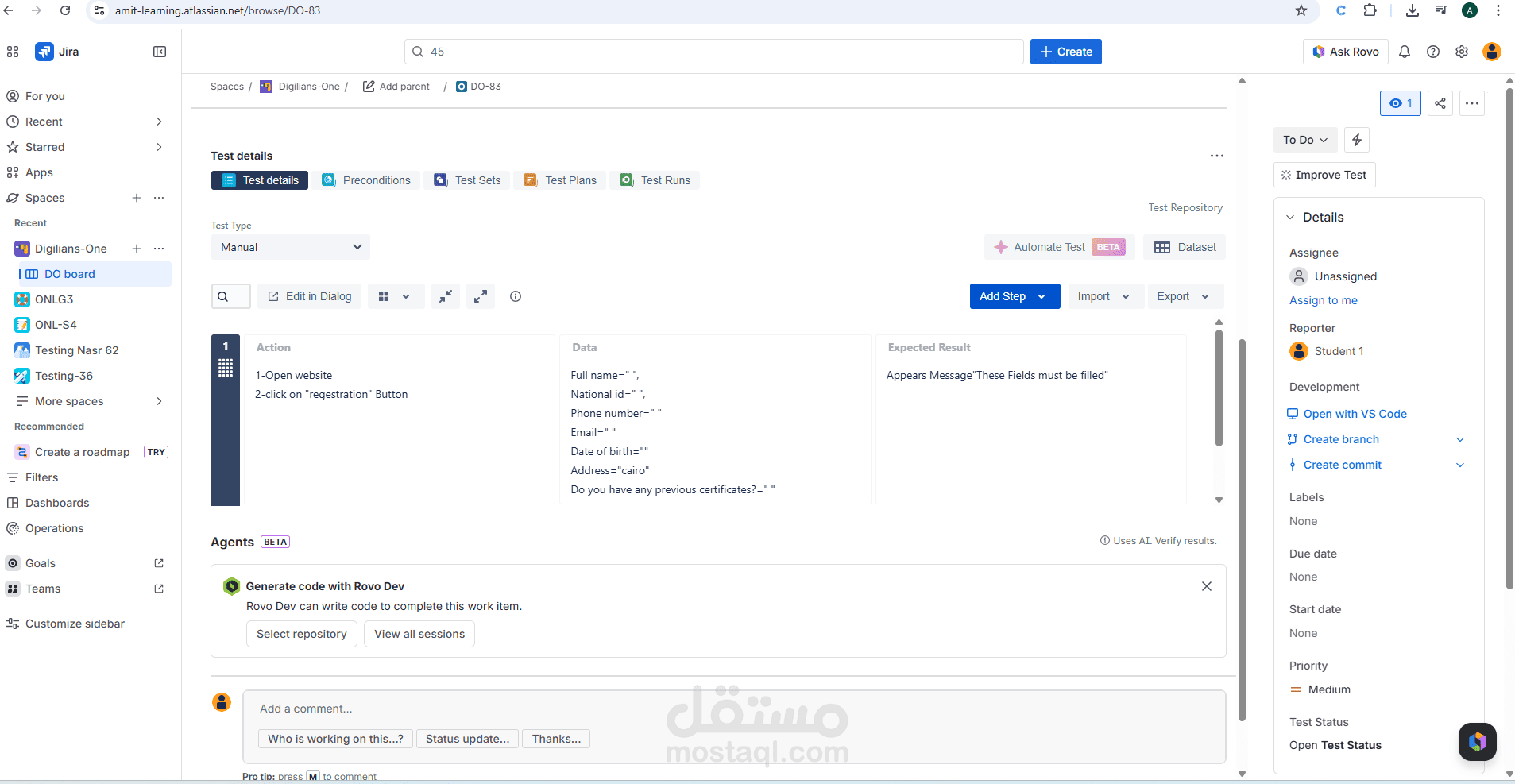This screenshot has width=1515, height=784.
Task: Click the notifications bell icon
Action: tap(1405, 52)
